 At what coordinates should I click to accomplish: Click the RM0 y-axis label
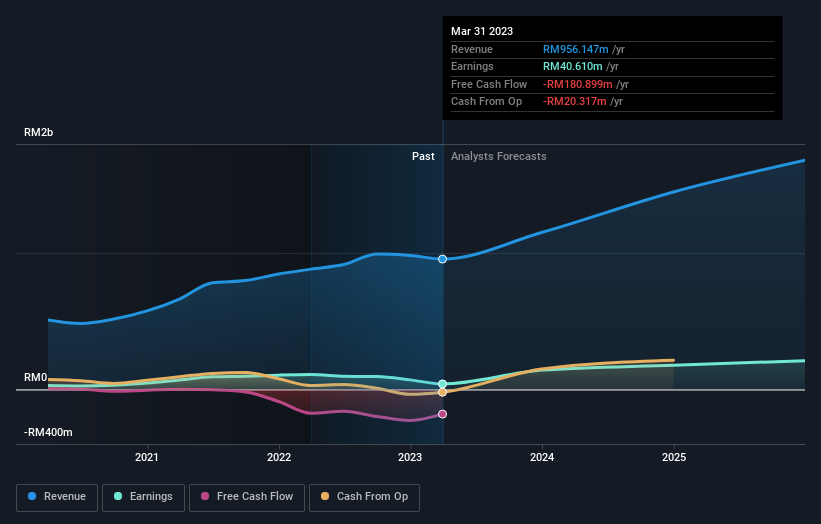(x=36, y=377)
